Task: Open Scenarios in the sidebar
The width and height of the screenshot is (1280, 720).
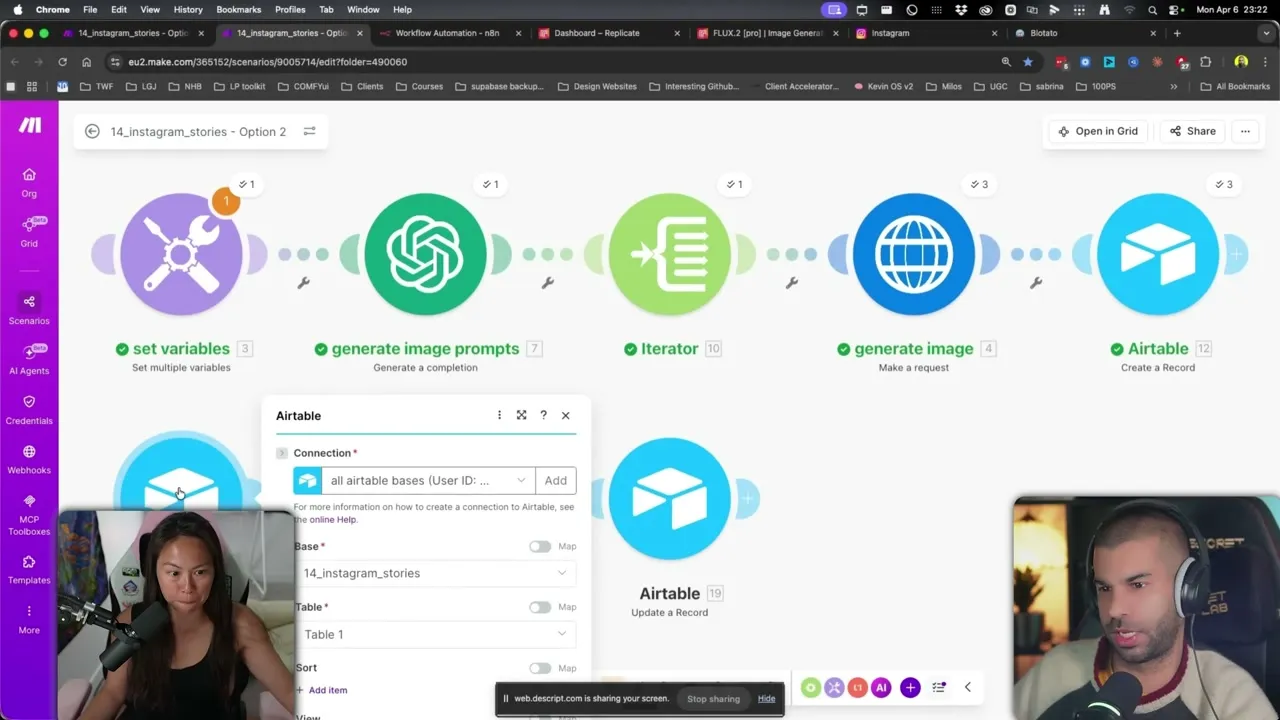Action: (29, 309)
